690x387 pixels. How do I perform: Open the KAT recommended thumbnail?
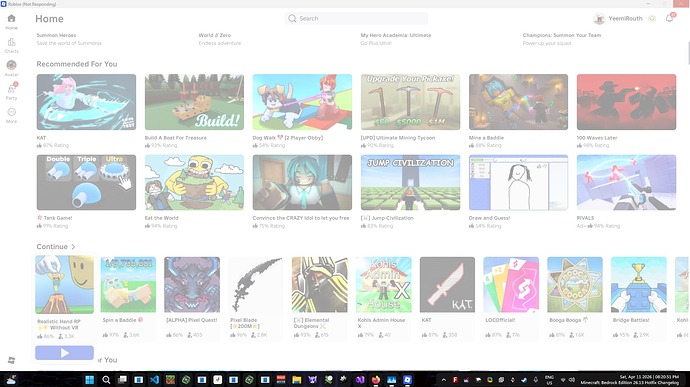(86, 102)
